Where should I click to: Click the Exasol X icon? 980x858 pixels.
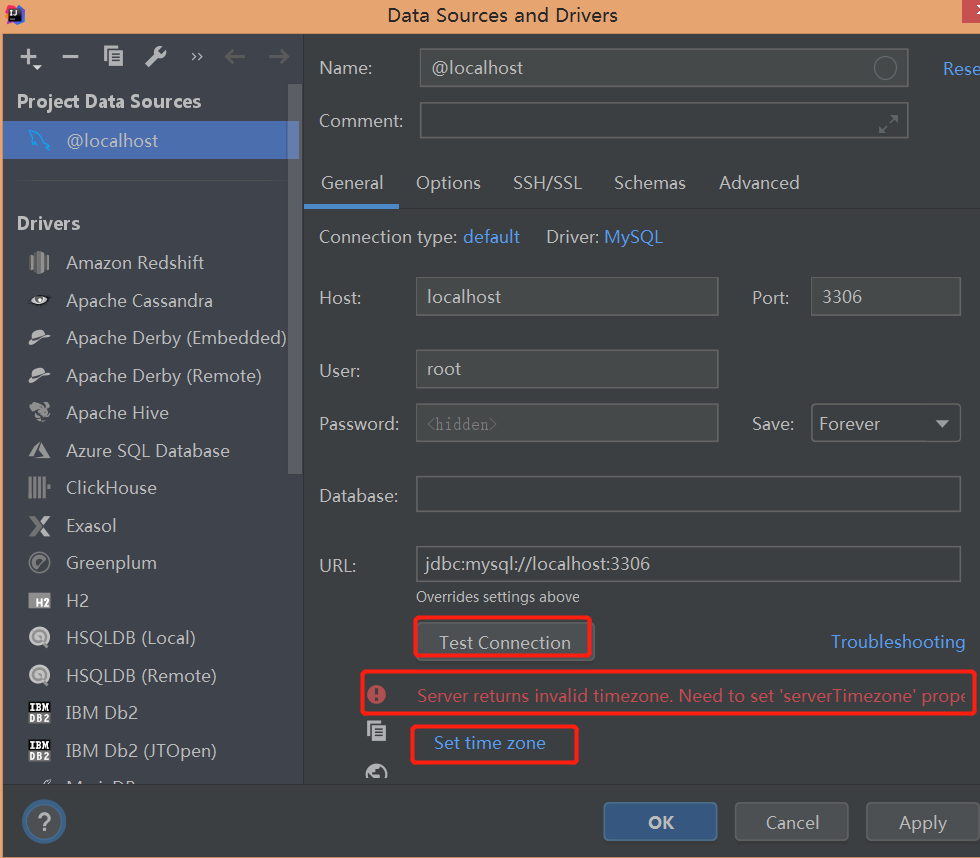(x=39, y=526)
